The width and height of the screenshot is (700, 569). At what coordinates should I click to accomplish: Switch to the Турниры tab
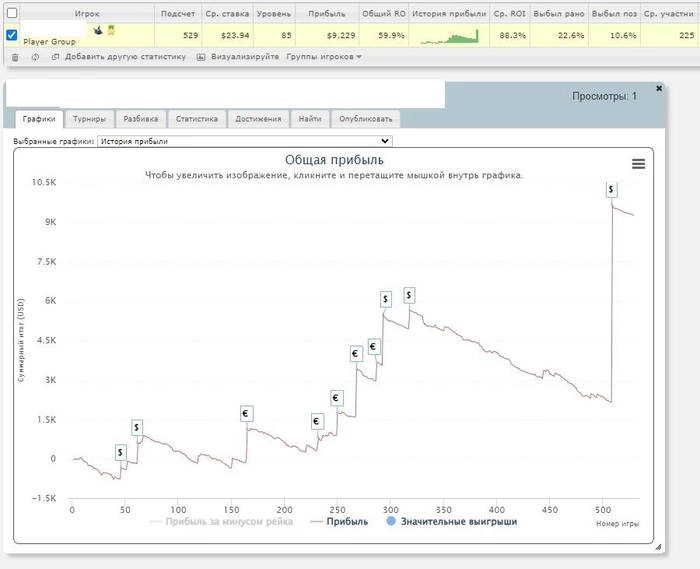pyautogui.click(x=89, y=119)
